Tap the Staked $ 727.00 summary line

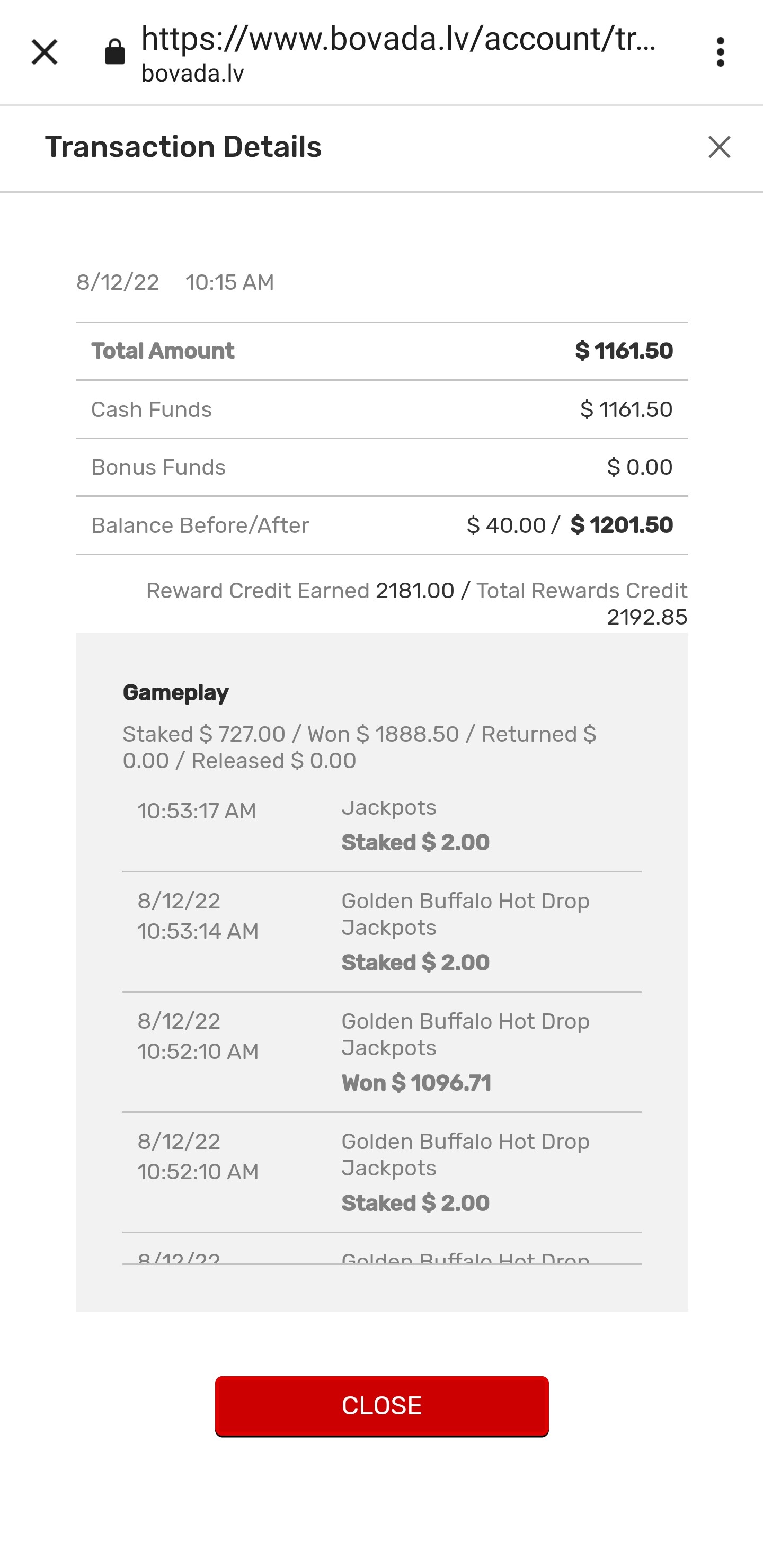359,747
